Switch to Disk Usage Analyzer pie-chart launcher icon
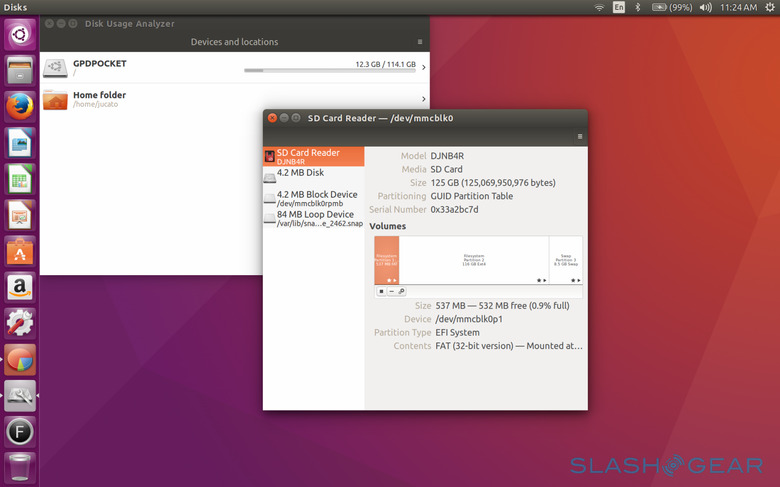The width and height of the screenshot is (780, 487). [x=20, y=360]
